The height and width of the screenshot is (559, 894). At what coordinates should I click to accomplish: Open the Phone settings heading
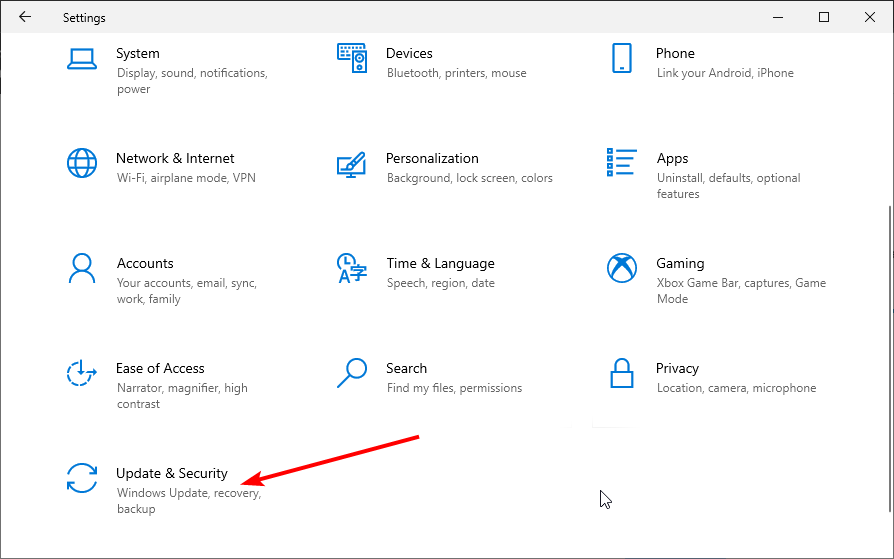[675, 54]
